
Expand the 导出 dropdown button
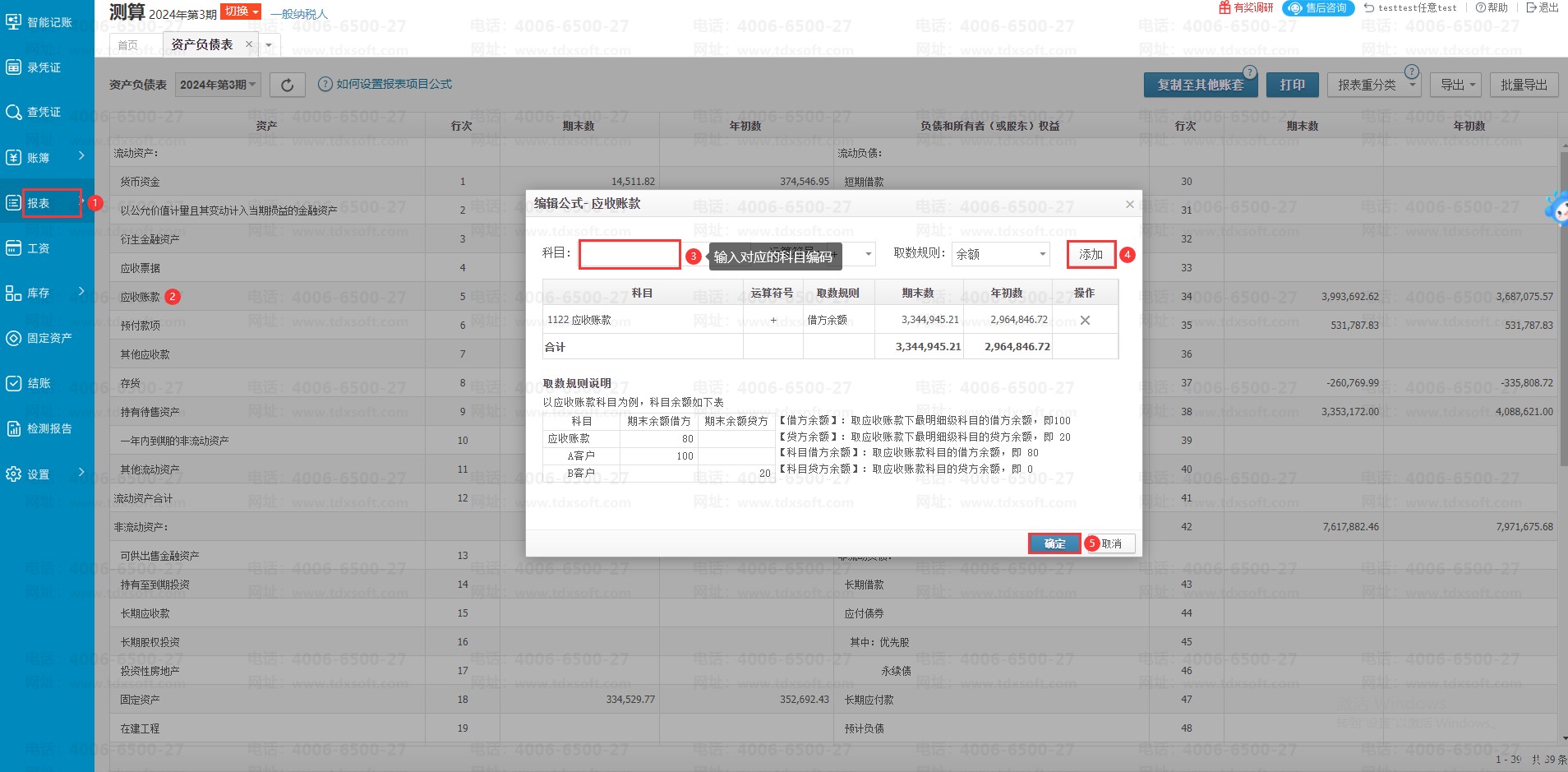pos(1458,85)
